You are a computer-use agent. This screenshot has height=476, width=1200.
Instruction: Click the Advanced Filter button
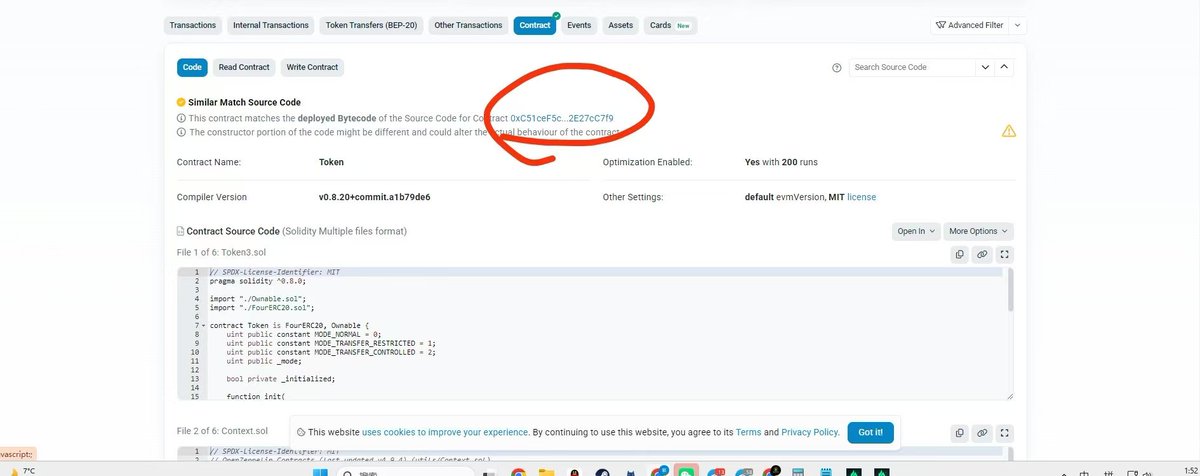click(971, 25)
